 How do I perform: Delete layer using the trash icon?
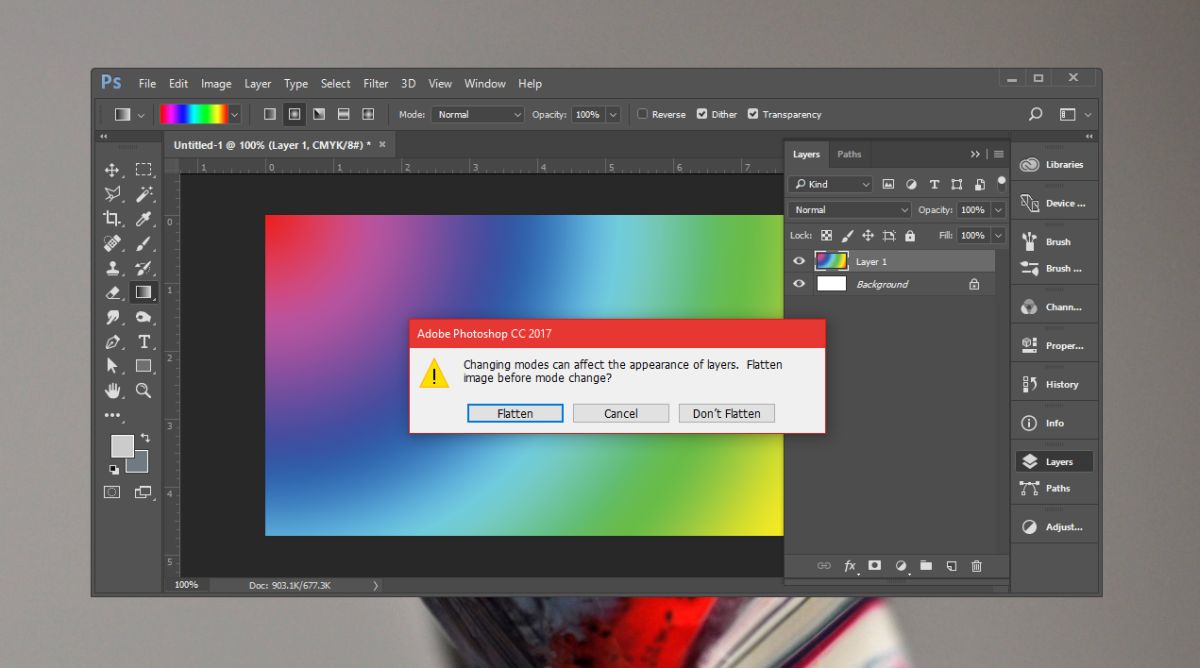[x=976, y=566]
